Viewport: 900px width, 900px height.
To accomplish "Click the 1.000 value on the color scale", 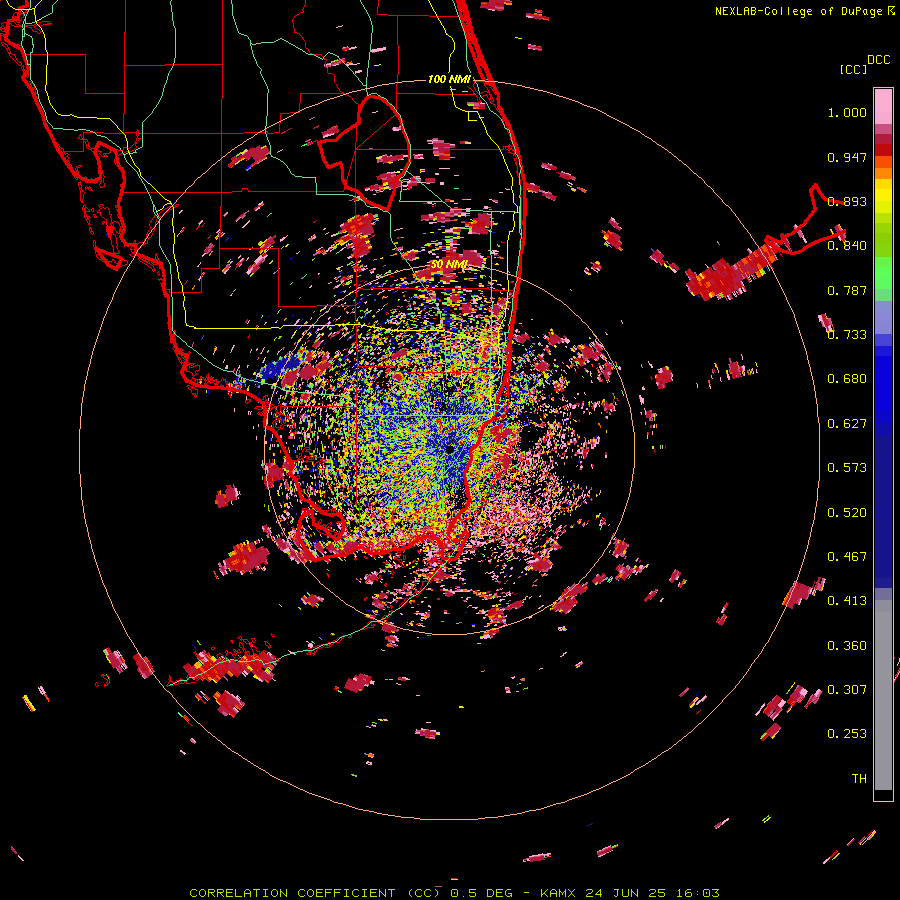I will [847, 112].
